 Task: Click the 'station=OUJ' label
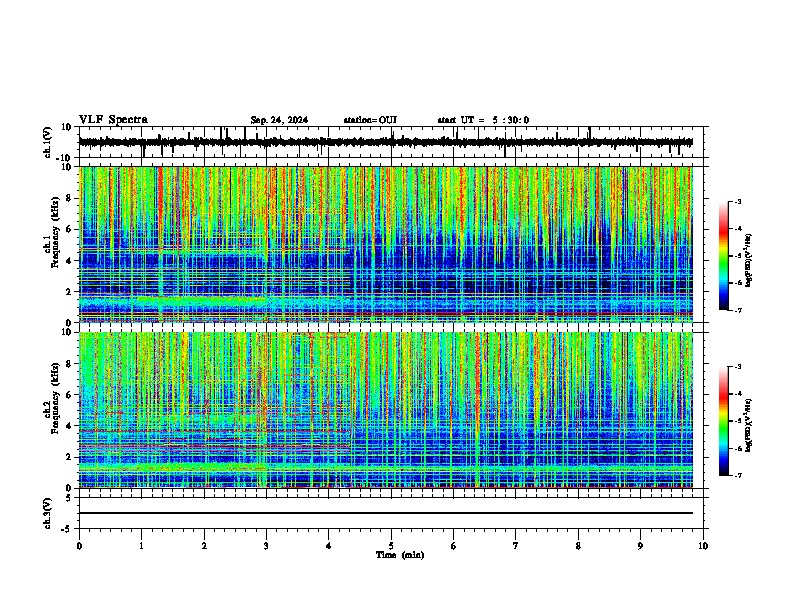coord(370,120)
